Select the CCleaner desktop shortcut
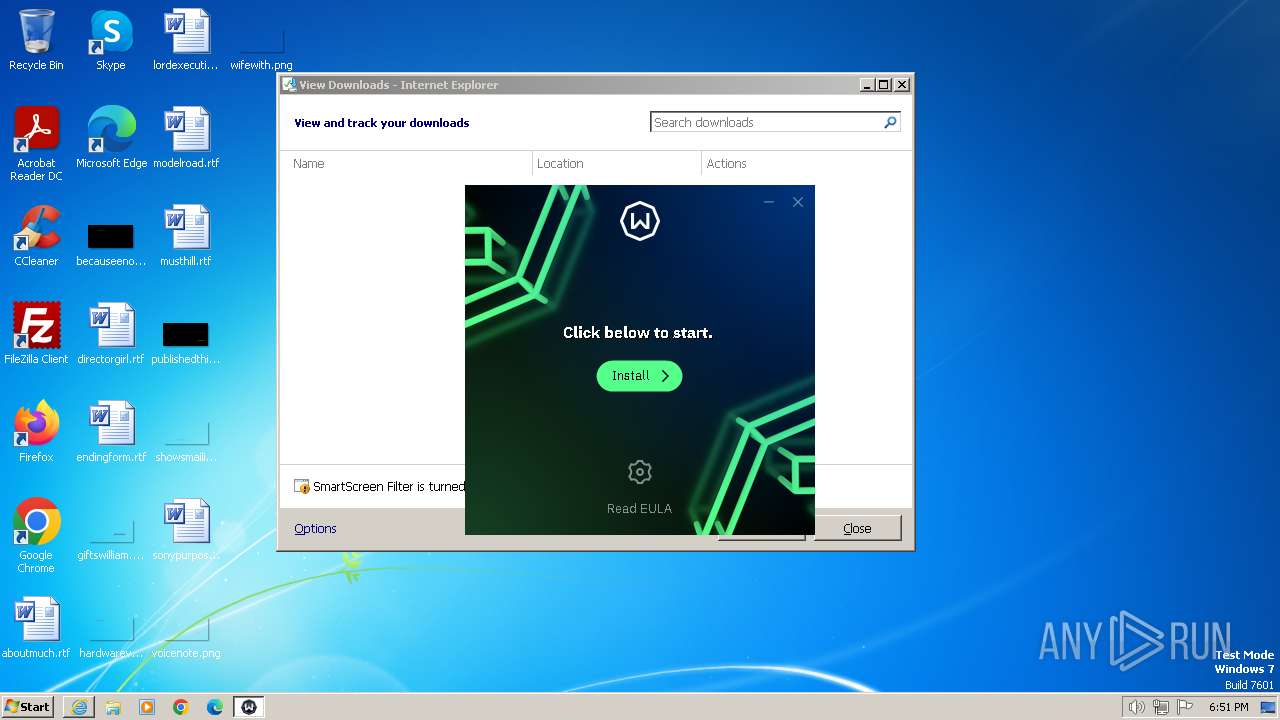This screenshot has width=1280, height=720. click(x=36, y=236)
